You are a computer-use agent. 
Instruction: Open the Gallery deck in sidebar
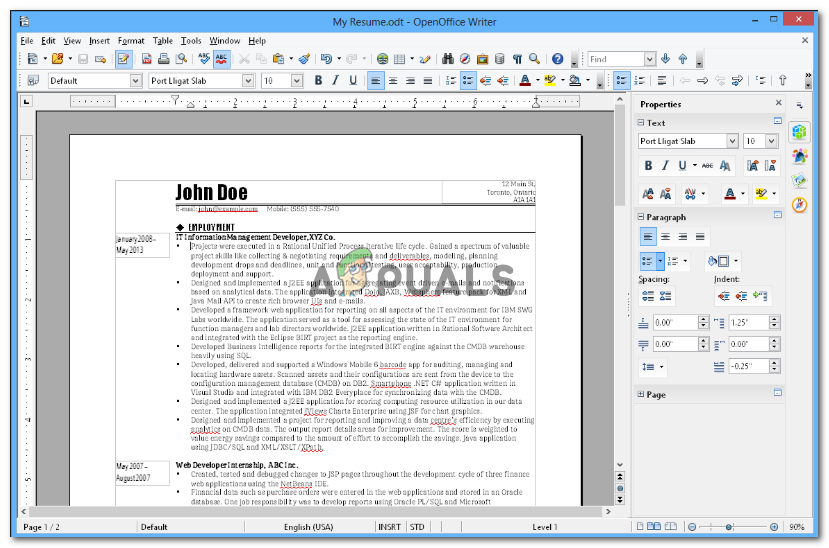coord(799,180)
